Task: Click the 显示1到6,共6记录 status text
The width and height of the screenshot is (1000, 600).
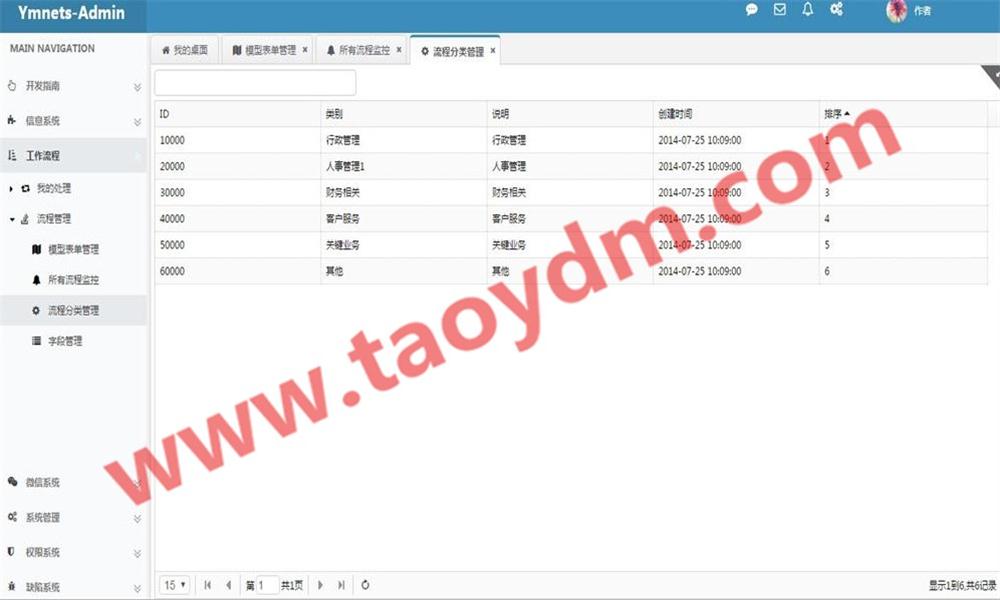Action: (962, 585)
